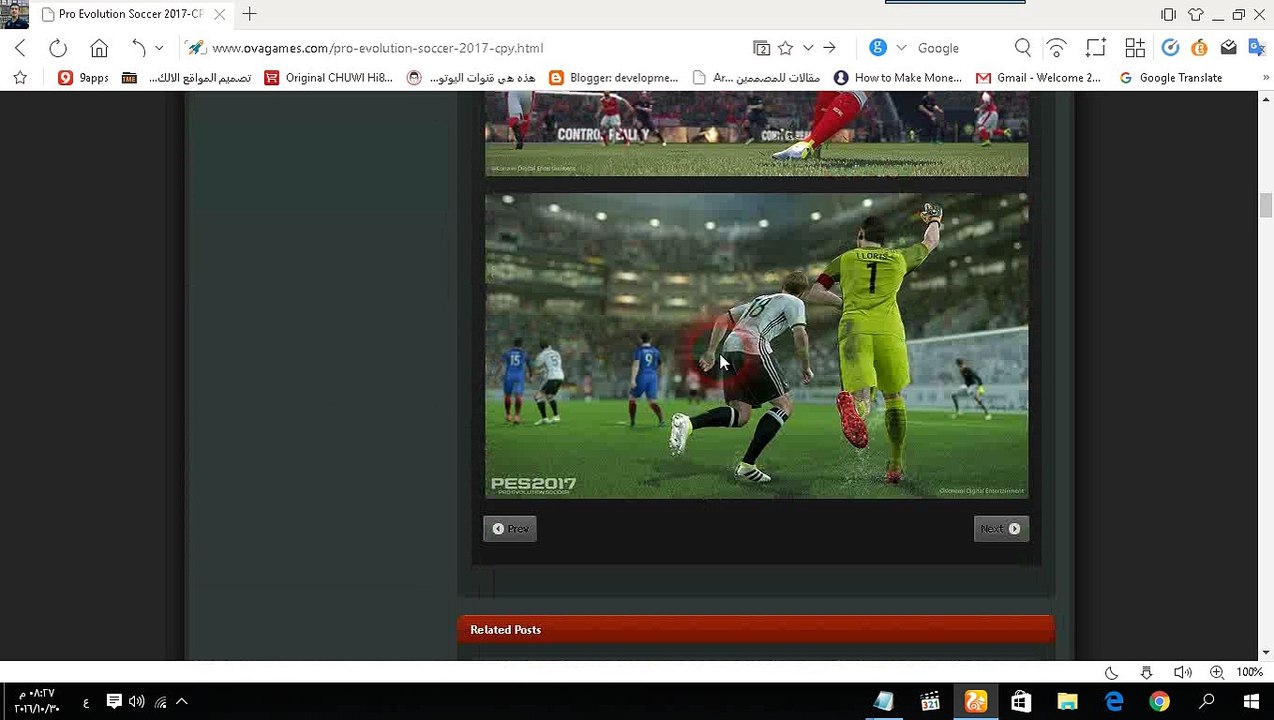Image resolution: width=1274 pixels, height=720 pixels.
Task: Go back to the previous page
Action: 20,48
